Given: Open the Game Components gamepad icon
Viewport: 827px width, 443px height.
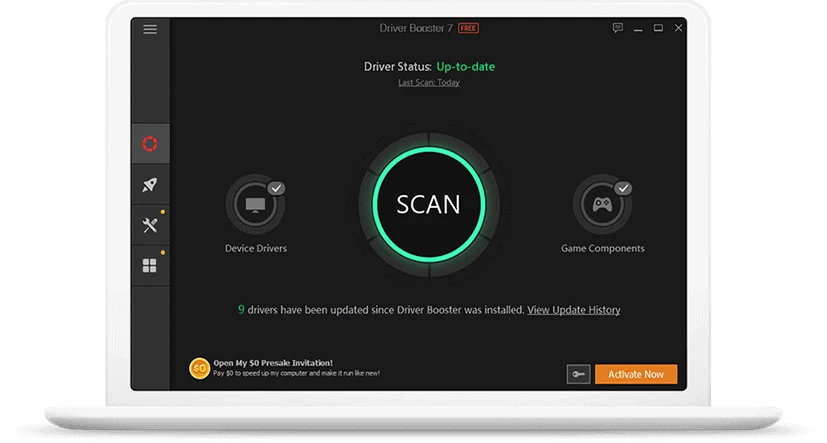Looking at the screenshot, I should pyautogui.click(x=602, y=204).
